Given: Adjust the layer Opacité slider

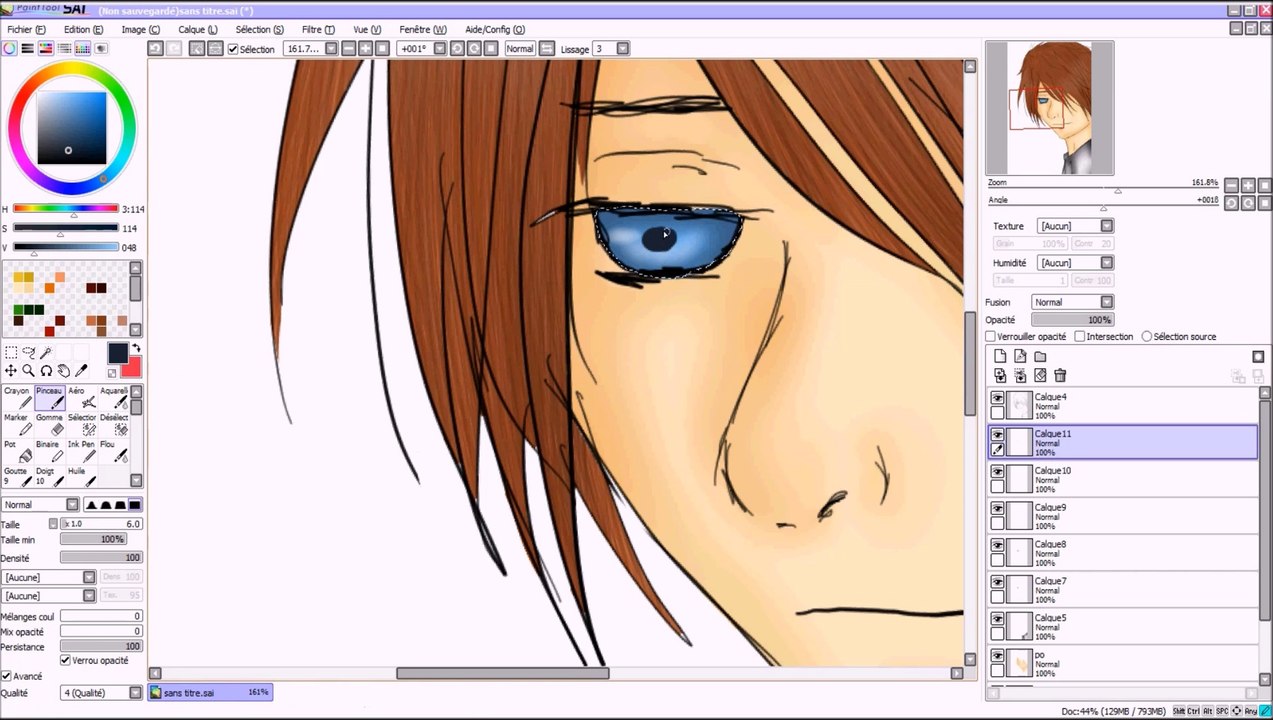Looking at the screenshot, I should click(x=1072, y=320).
